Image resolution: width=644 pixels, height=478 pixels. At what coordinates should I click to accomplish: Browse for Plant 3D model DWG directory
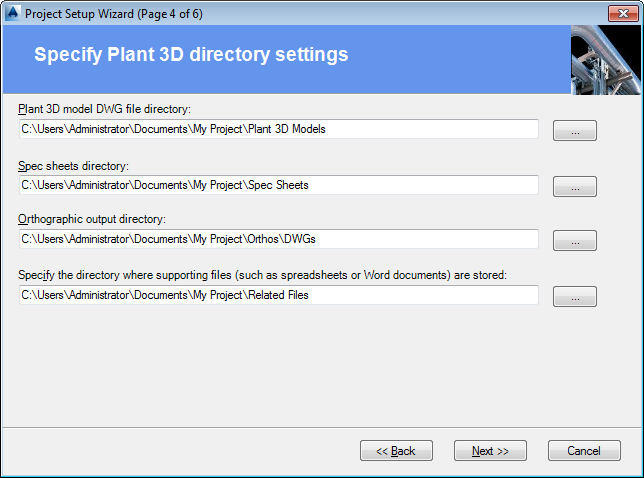(574, 131)
